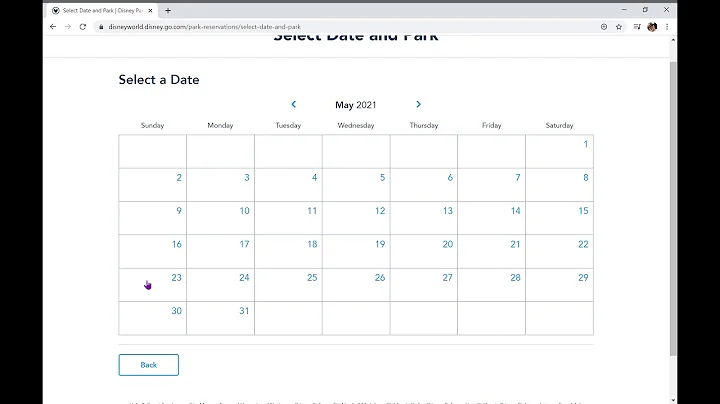Advance to next month after May 2021
The height and width of the screenshot is (404, 720).
coord(418,104)
